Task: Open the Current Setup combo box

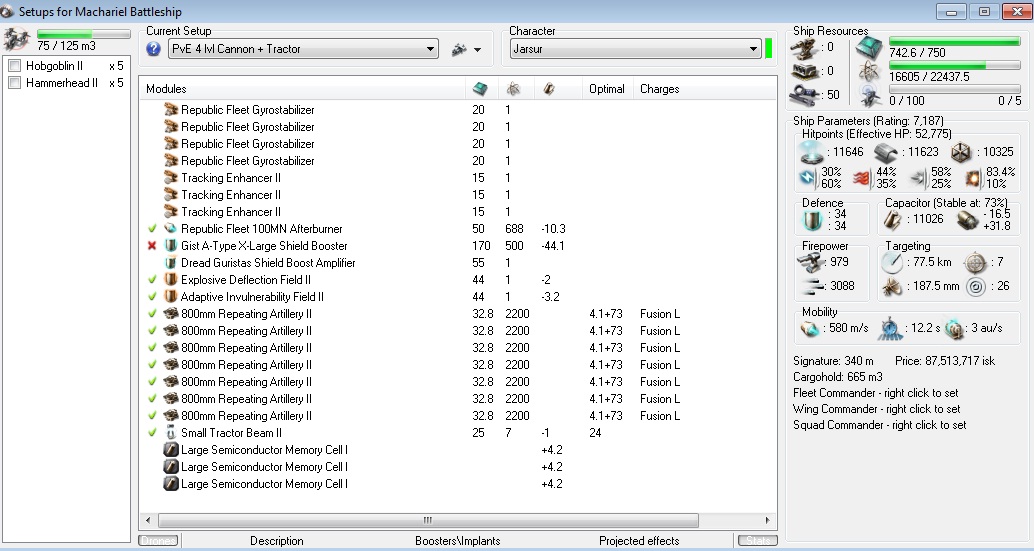Action: coord(303,49)
